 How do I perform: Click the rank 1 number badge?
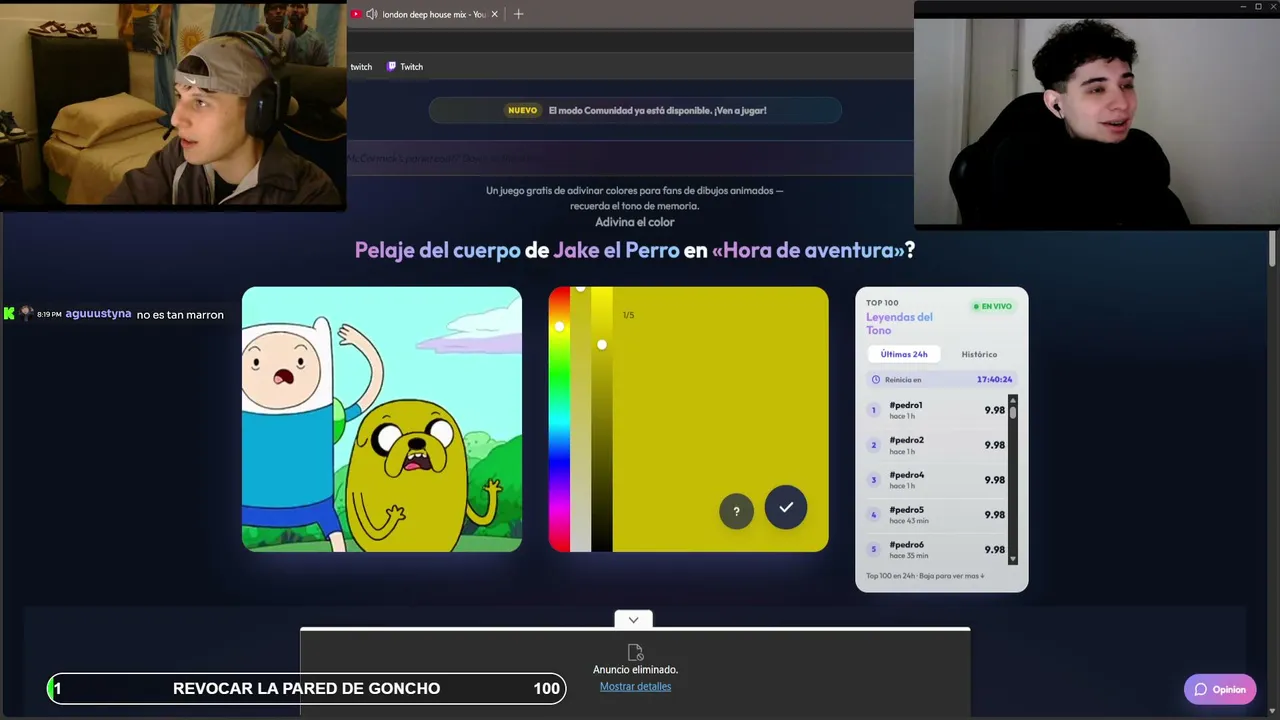tap(873, 410)
